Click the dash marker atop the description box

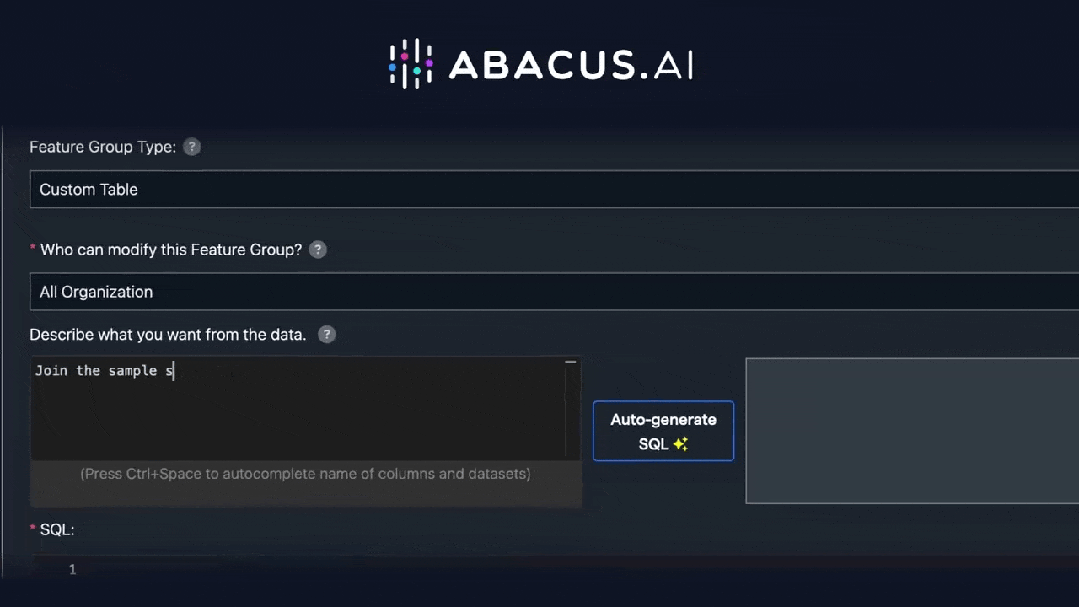tap(570, 362)
